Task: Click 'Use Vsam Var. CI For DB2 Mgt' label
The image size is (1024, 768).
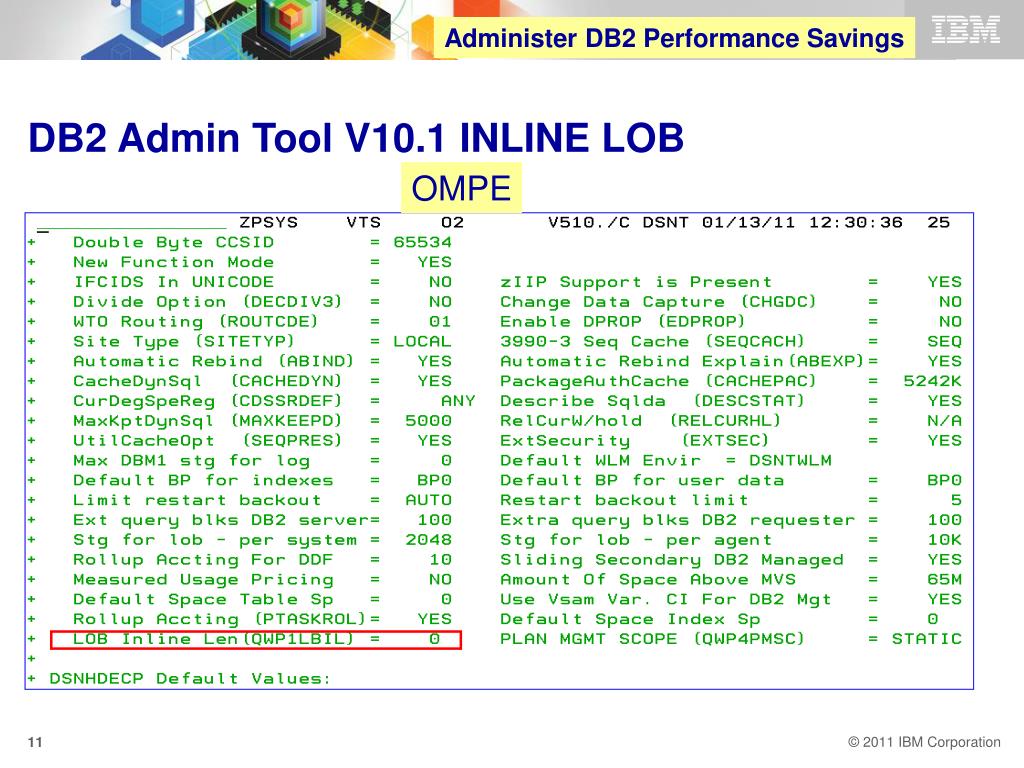Action: 665,600
